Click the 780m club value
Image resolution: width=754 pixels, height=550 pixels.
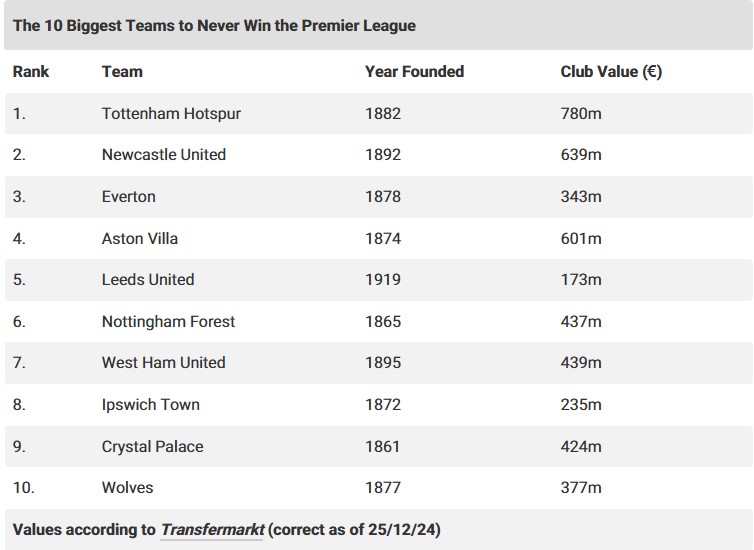point(581,113)
